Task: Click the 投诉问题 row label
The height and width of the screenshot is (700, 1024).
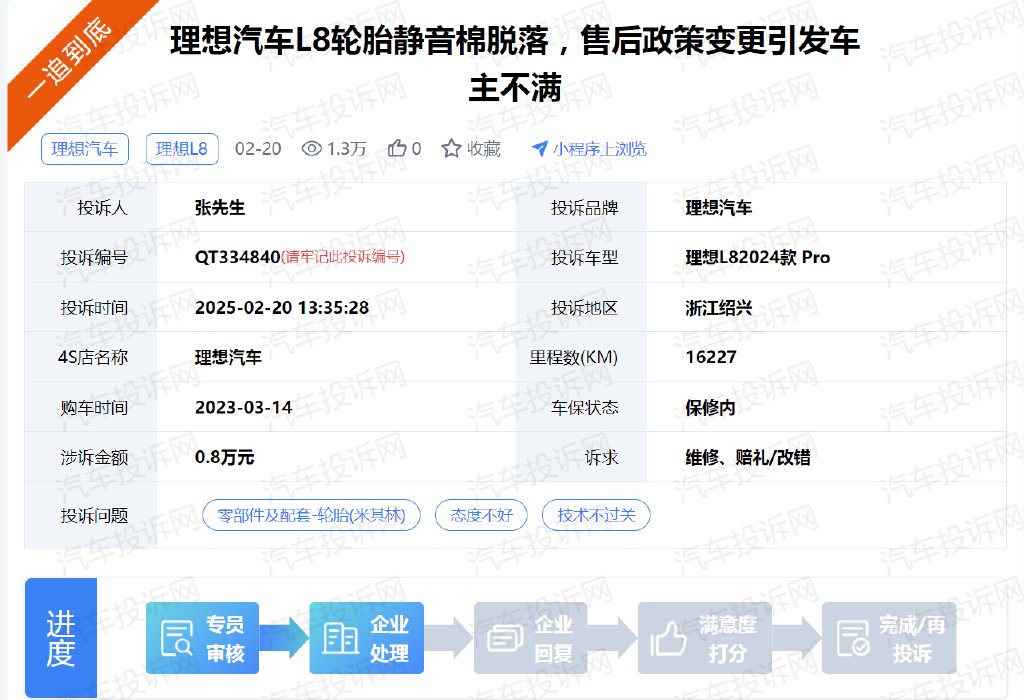Action: 94,515
